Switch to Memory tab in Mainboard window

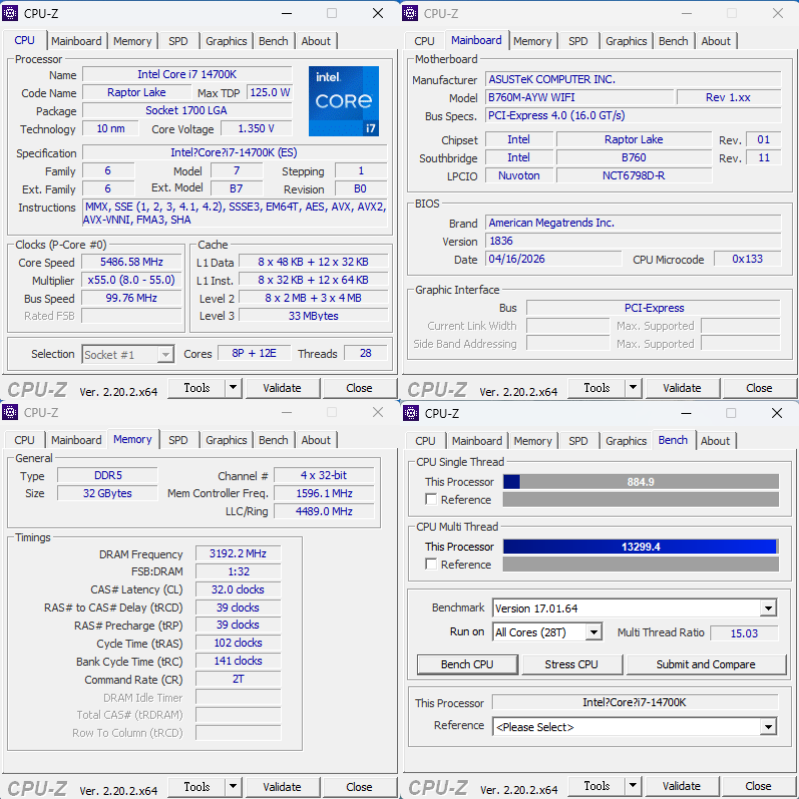(532, 41)
